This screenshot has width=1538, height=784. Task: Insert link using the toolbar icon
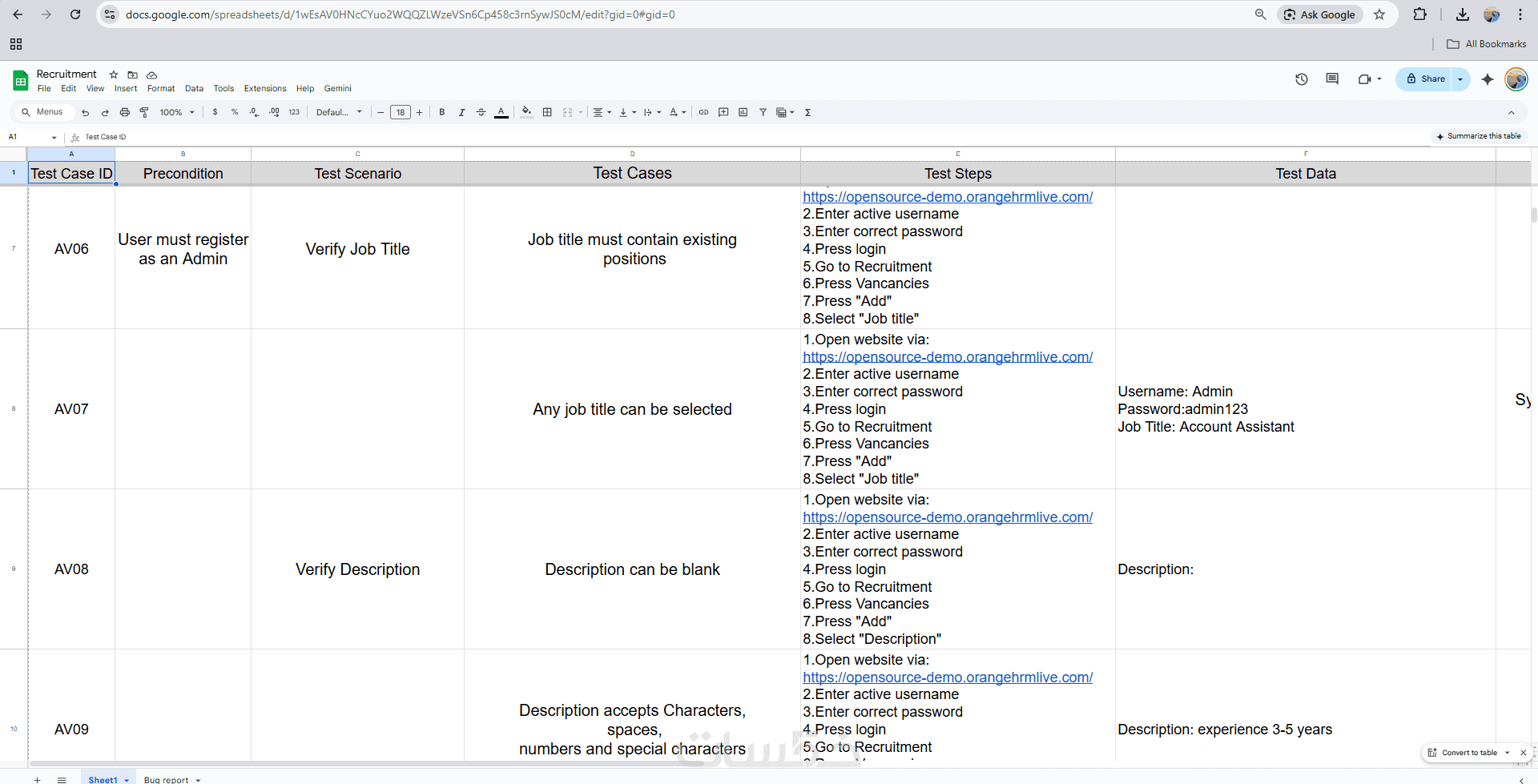703,112
